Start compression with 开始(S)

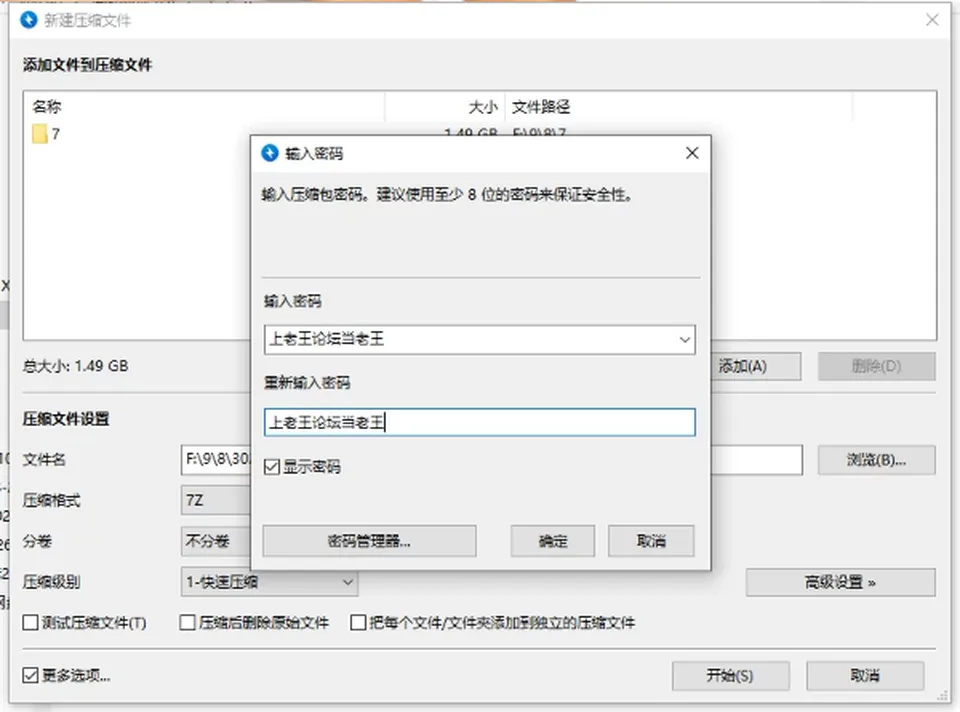pos(730,676)
